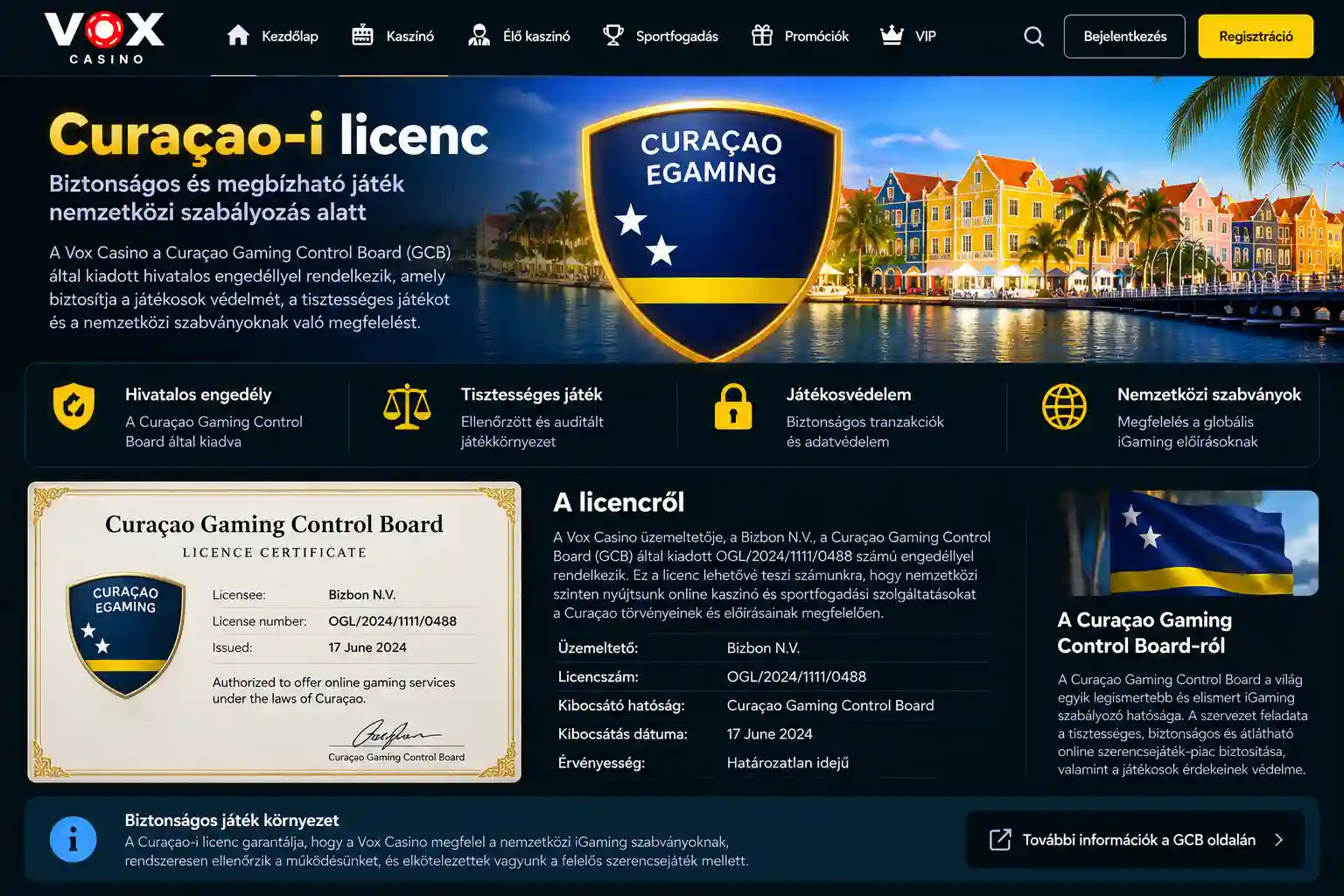Click the Érvényesség value Határozatlan idejű

[787, 763]
